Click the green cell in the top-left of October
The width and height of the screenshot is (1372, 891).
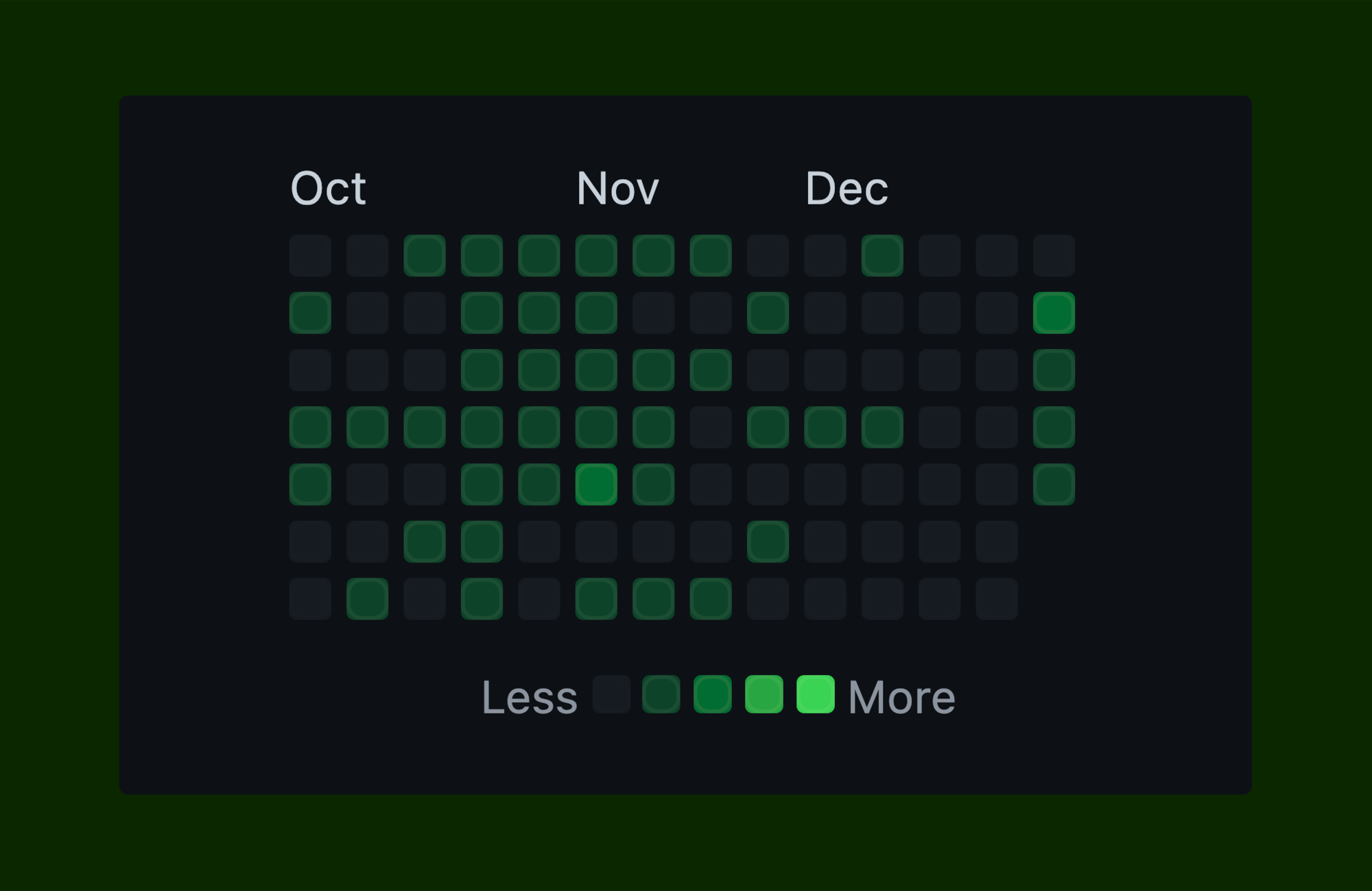pyautogui.click(x=309, y=312)
